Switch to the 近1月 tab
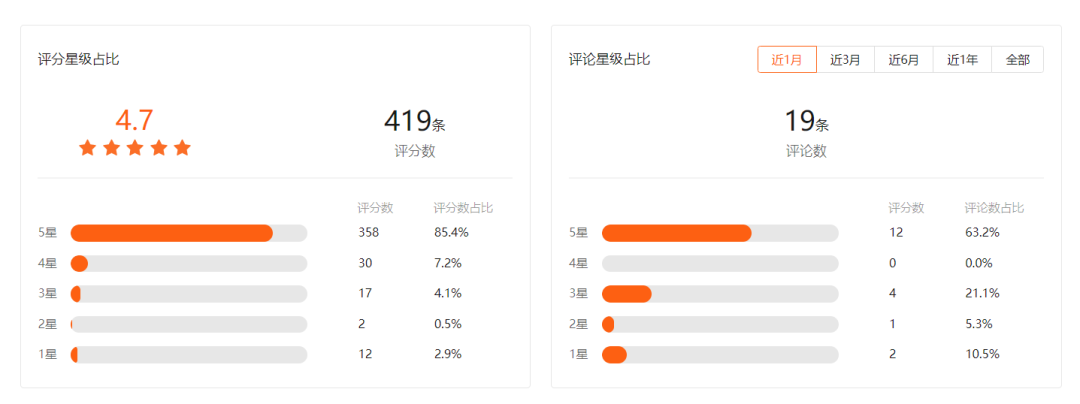1080x404 pixels. click(x=787, y=59)
